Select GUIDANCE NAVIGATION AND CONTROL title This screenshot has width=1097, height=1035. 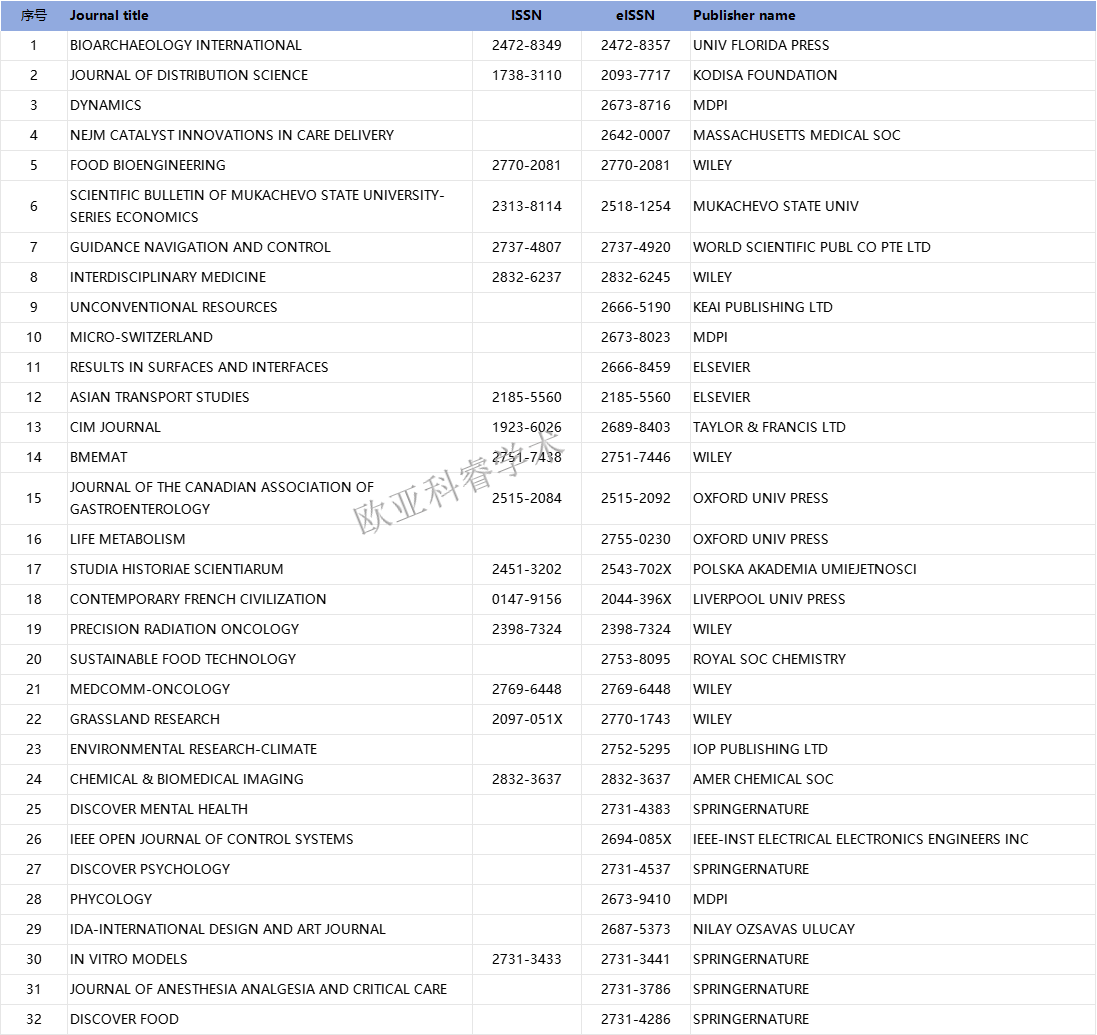(x=200, y=248)
